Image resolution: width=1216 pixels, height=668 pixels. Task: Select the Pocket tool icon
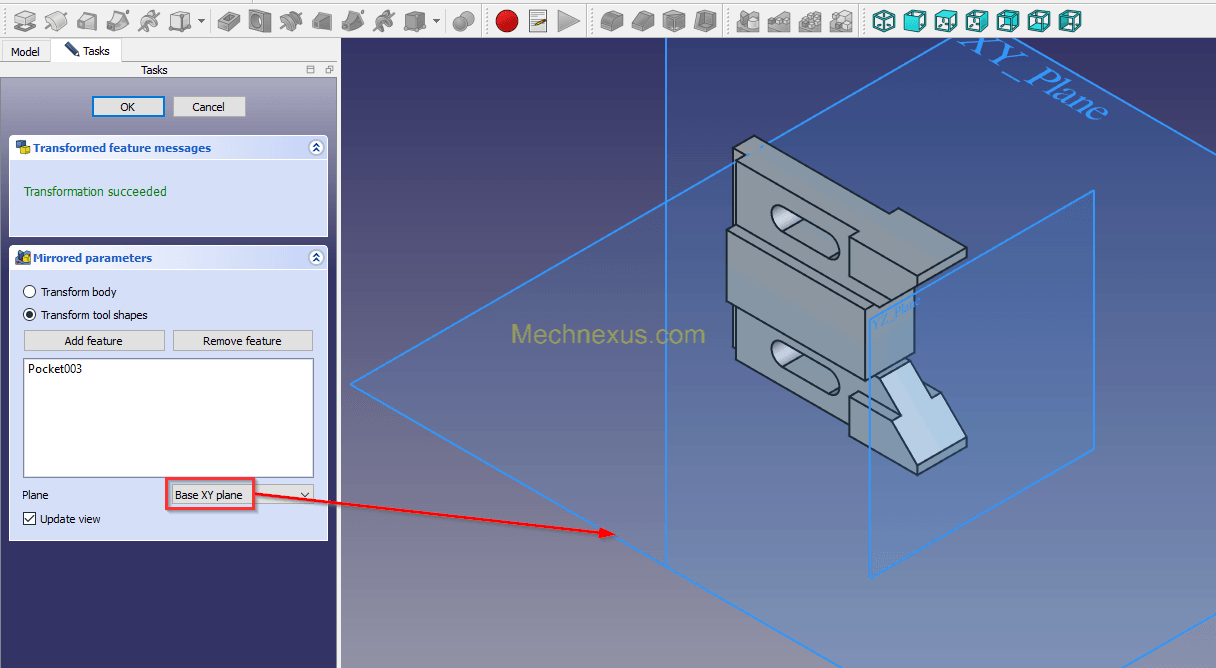tap(229, 20)
